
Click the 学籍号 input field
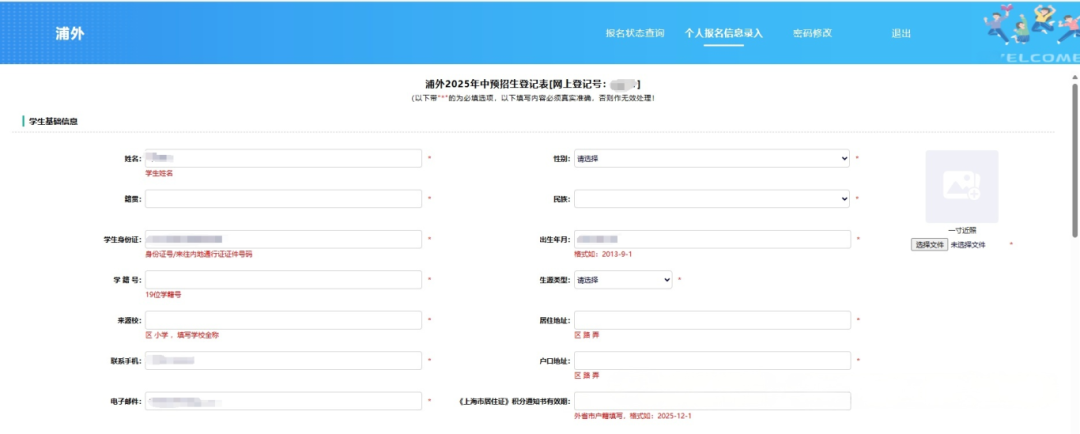(283, 280)
